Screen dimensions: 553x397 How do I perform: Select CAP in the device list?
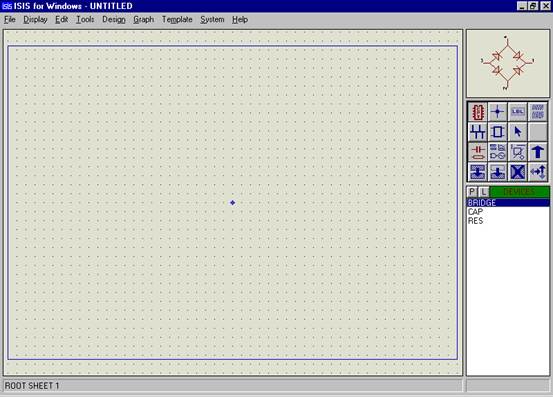(508, 212)
